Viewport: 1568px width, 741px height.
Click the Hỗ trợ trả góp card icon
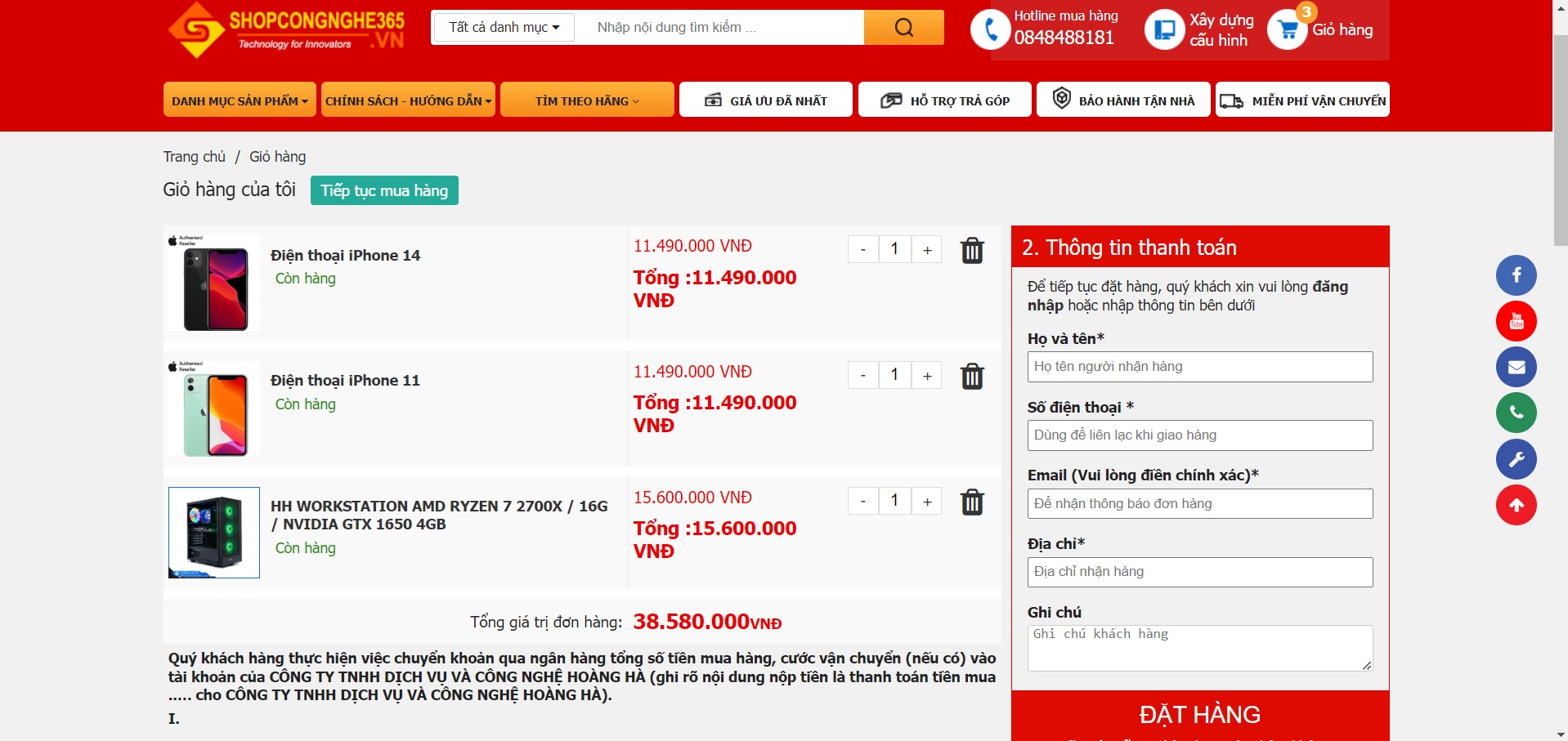click(x=891, y=100)
